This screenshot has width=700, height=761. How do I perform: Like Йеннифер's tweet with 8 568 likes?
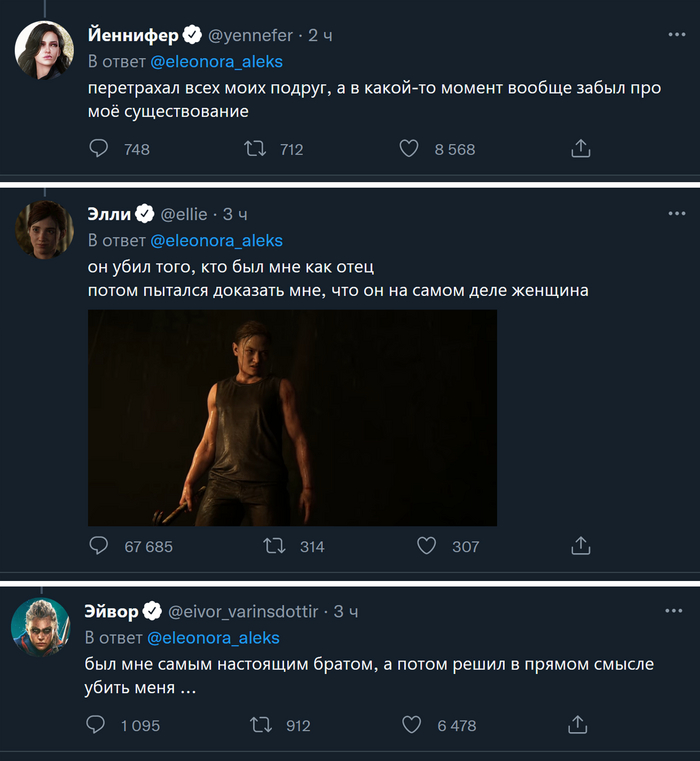[x=409, y=148]
